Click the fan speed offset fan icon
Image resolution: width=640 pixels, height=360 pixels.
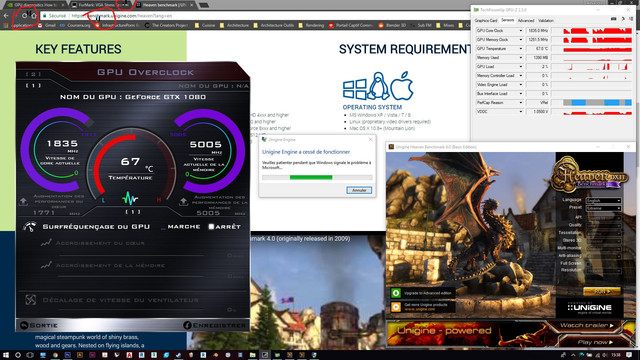pyautogui.click(x=31, y=300)
